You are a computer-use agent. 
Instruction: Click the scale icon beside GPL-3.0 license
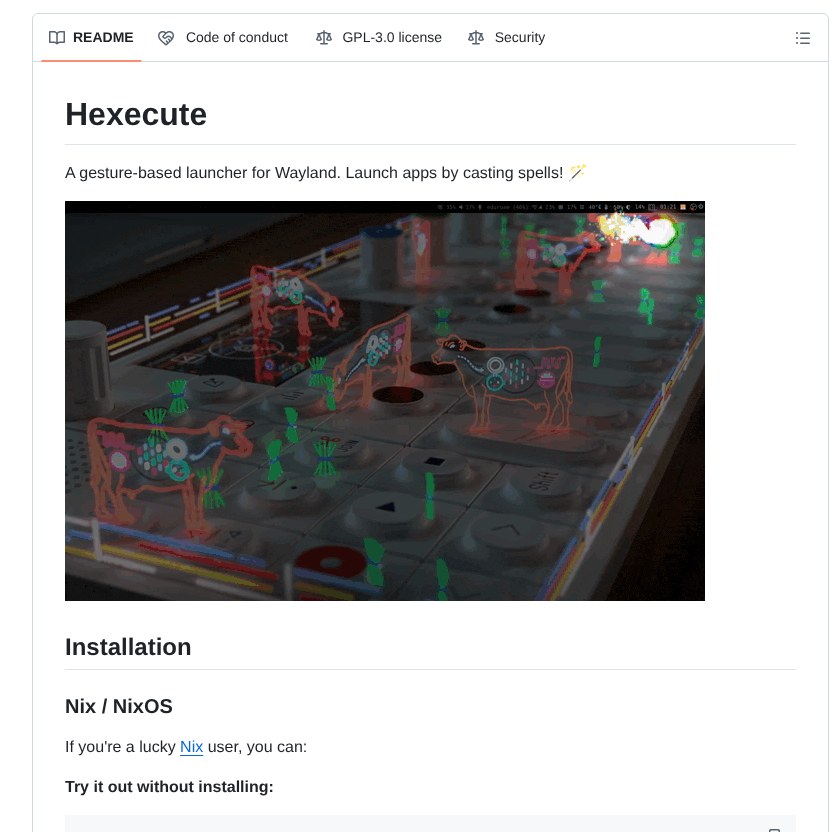point(323,38)
